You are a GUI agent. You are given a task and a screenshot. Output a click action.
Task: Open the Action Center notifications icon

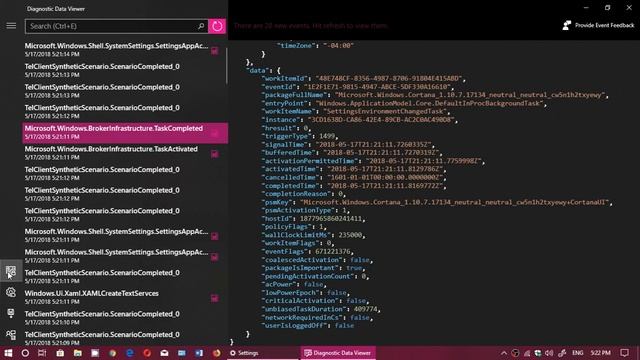pos(624,353)
